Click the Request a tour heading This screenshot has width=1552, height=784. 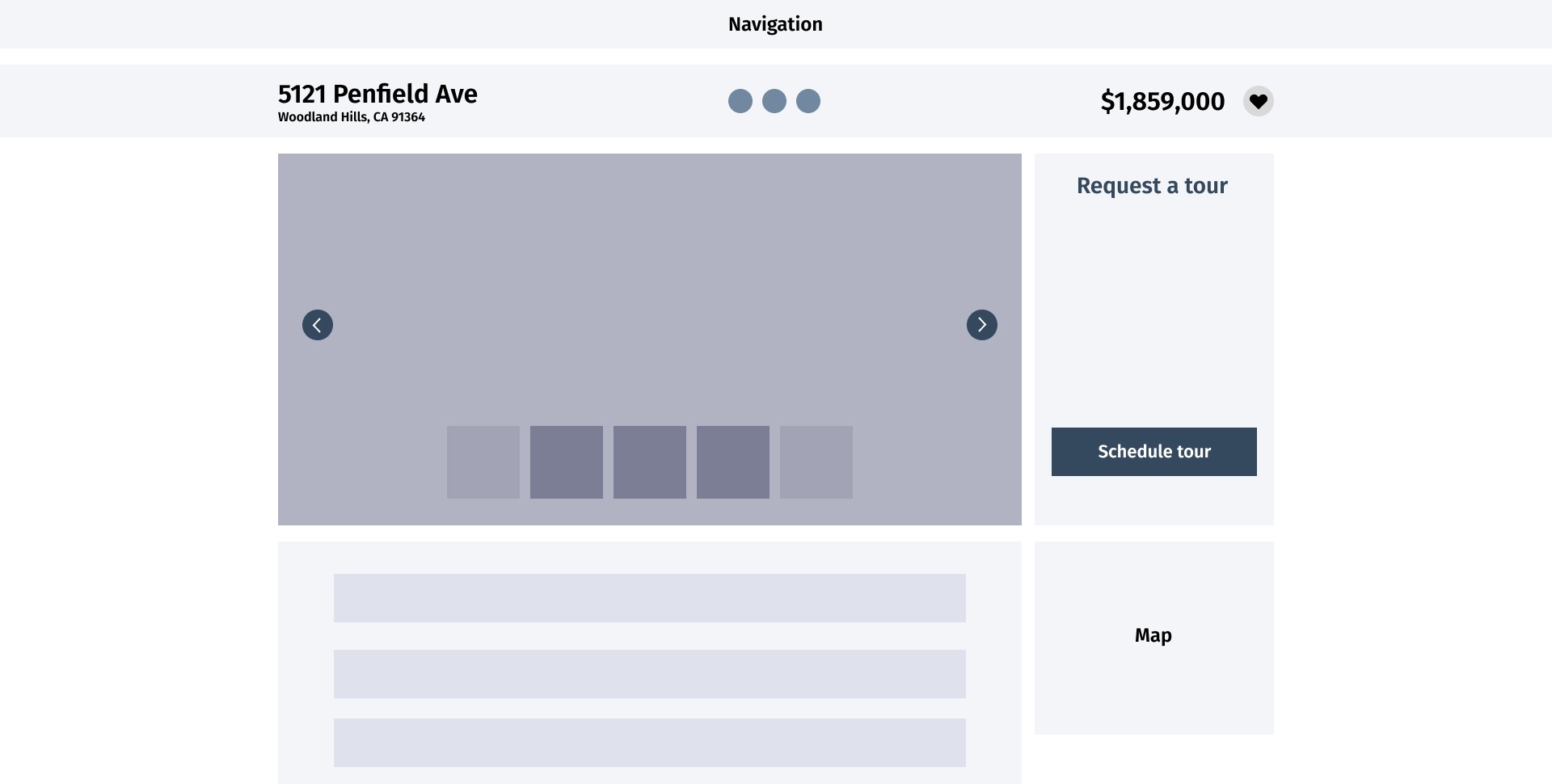[x=1152, y=186]
